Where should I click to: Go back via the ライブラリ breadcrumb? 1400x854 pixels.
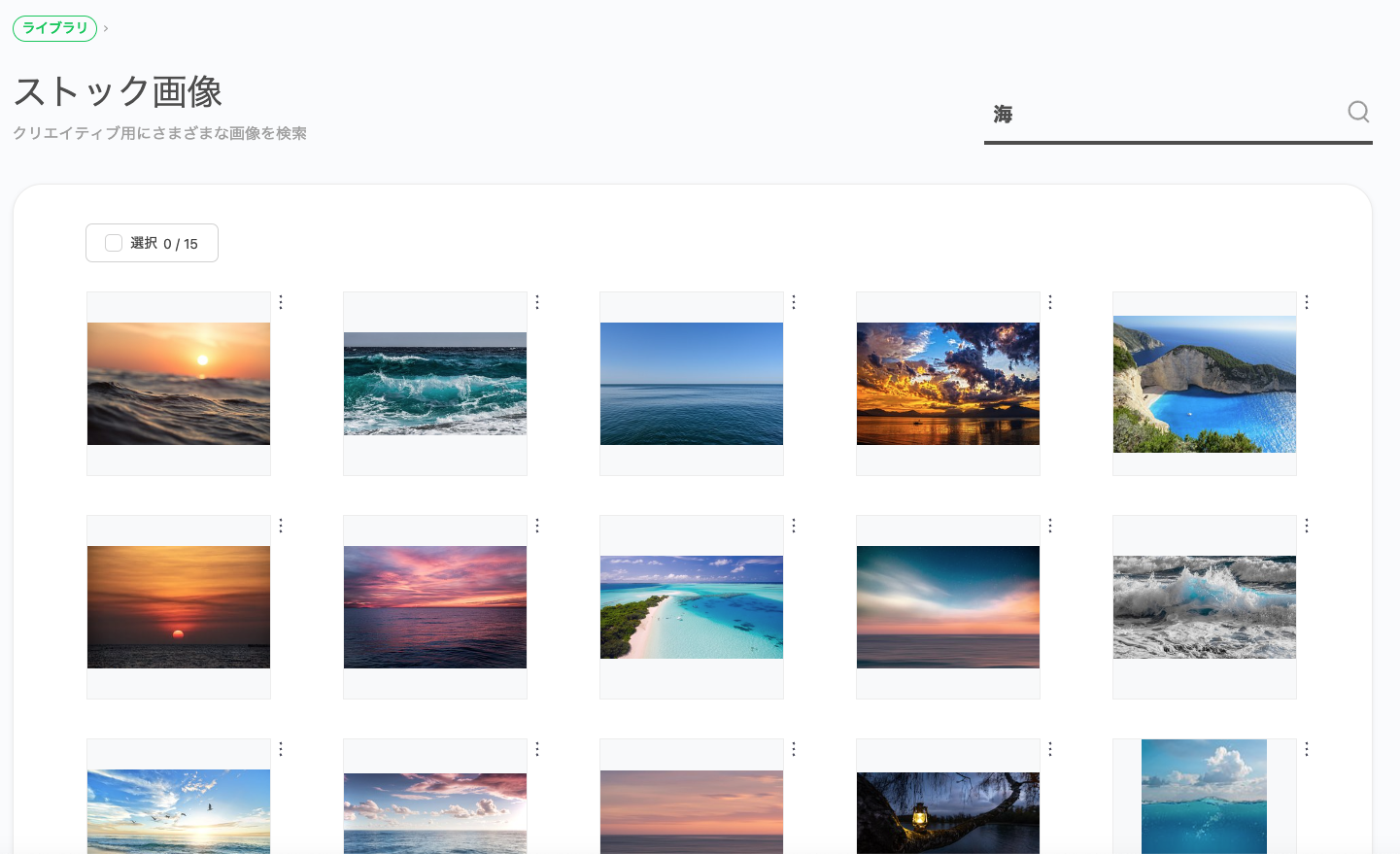(x=55, y=28)
